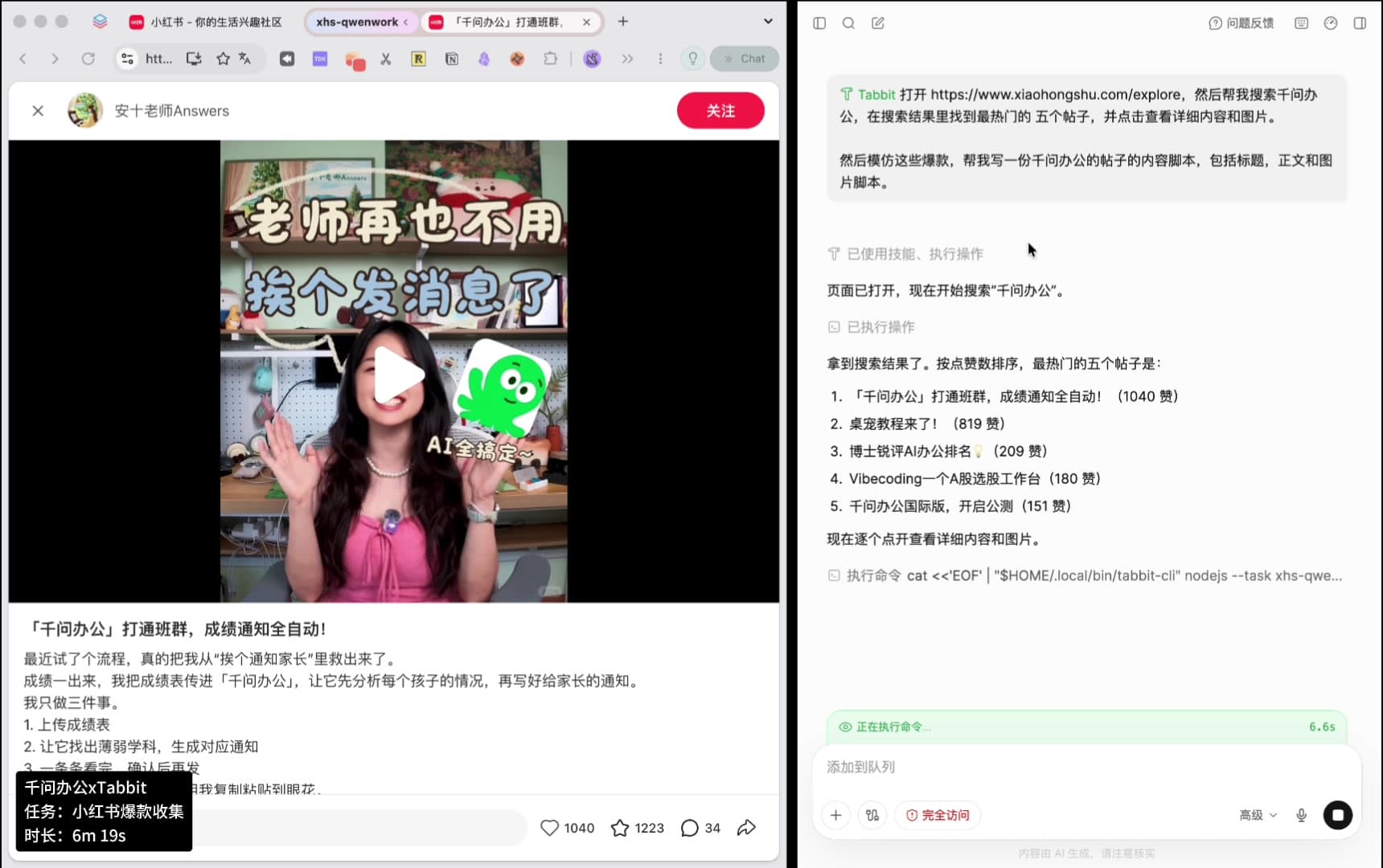Click the 正在执行命令 status bar
This screenshot has height=868, width=1383.
tap(1086, 727)
